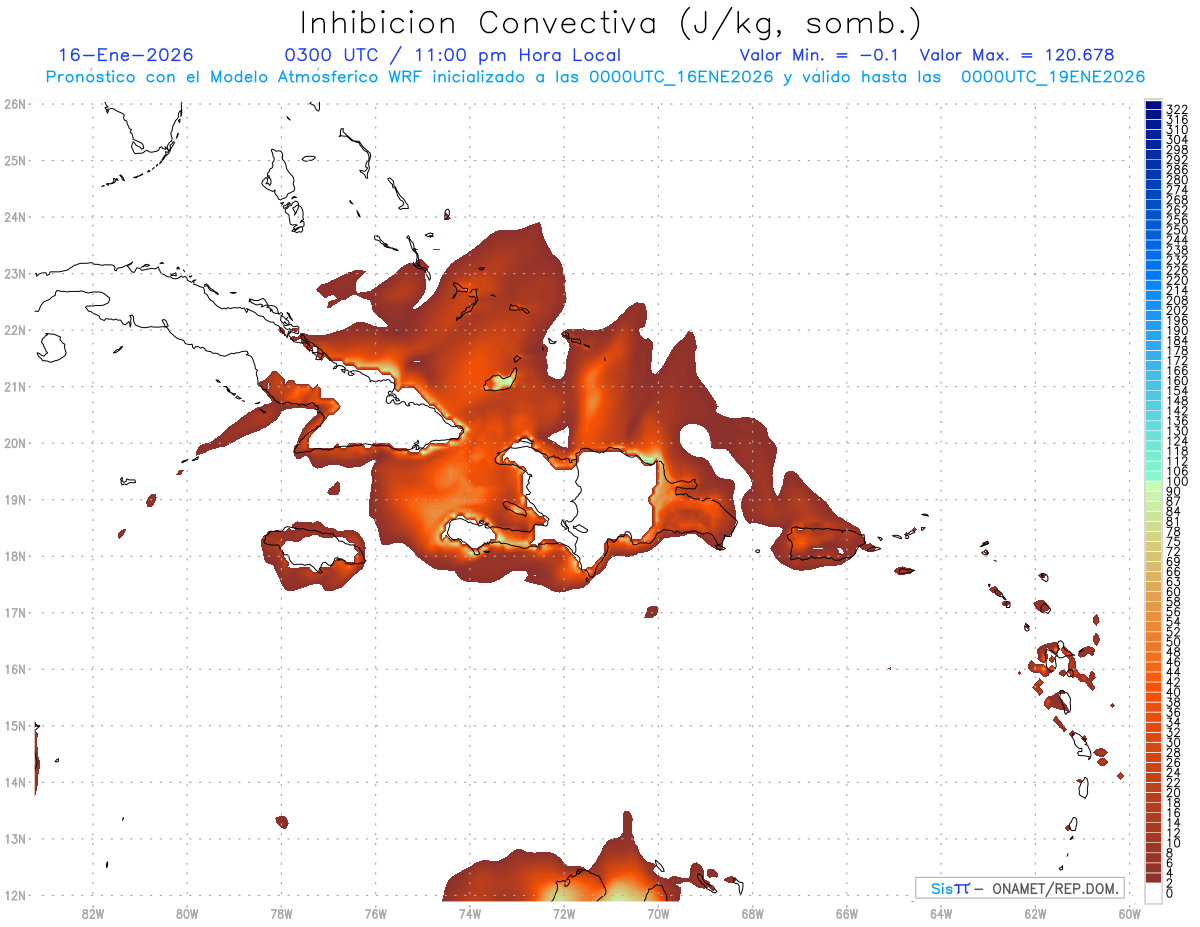Click the '18N' latitude label

click(x=14, y=556)
